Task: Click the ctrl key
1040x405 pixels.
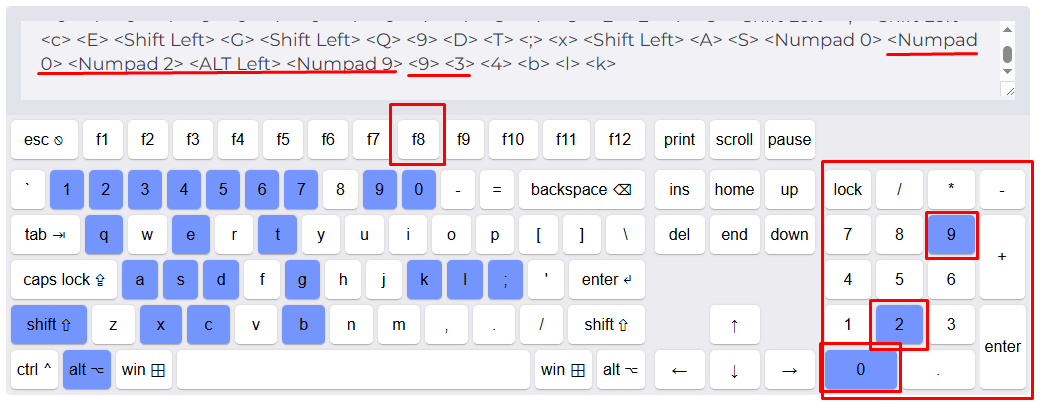Action: coord(34,370)
